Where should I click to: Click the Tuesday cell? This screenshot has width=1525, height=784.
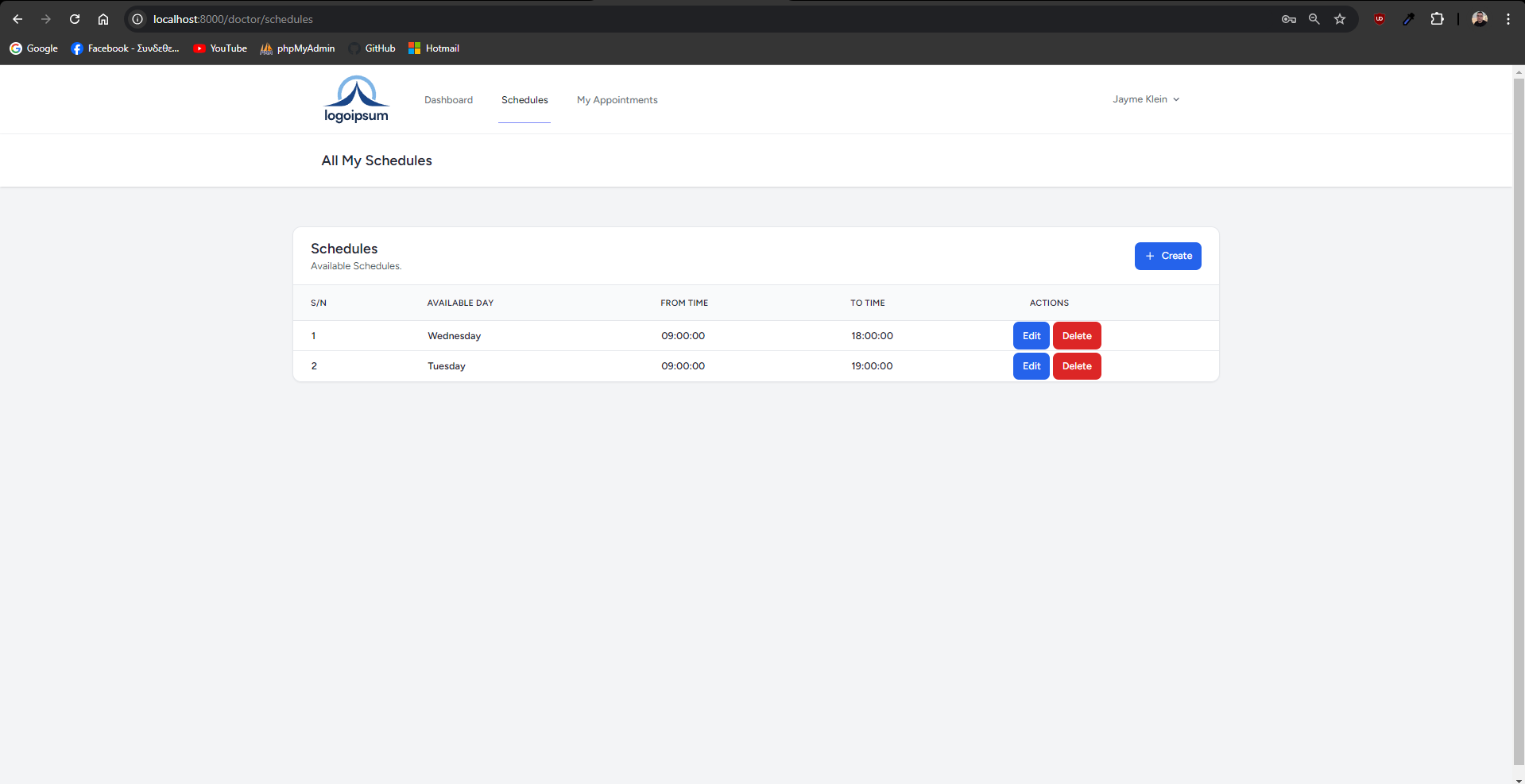point(447,366)
